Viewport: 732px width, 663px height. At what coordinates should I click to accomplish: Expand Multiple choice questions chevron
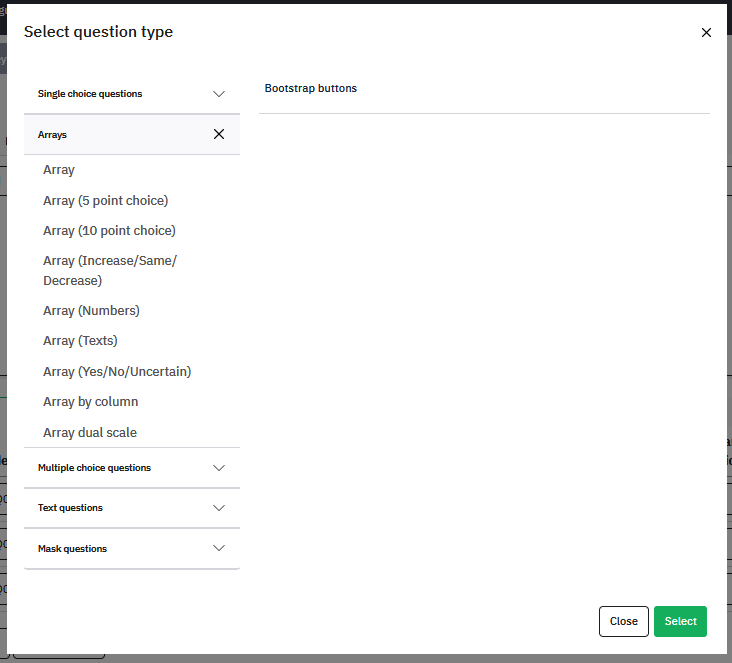tap(218, 468)
